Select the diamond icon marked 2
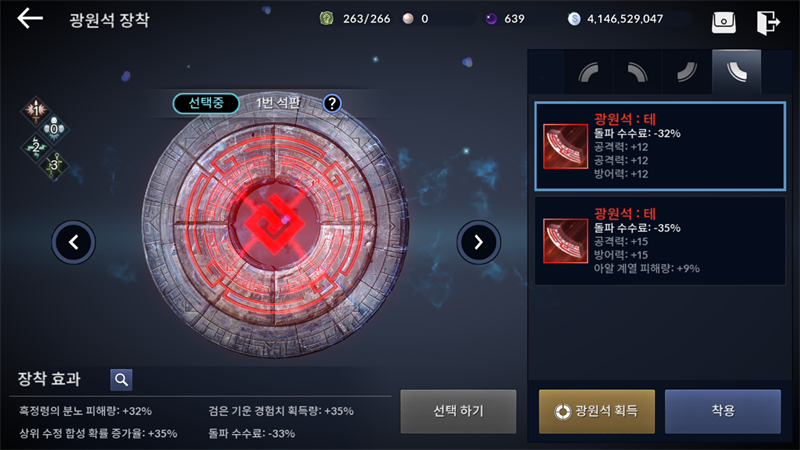This screenshot has width=800, height=450. coord(36,148)
